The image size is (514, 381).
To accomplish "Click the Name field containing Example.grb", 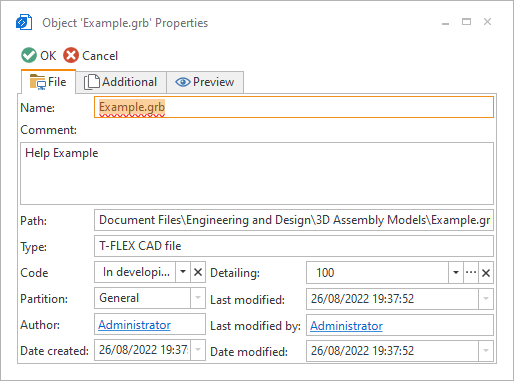I will (x=294, y=107).
